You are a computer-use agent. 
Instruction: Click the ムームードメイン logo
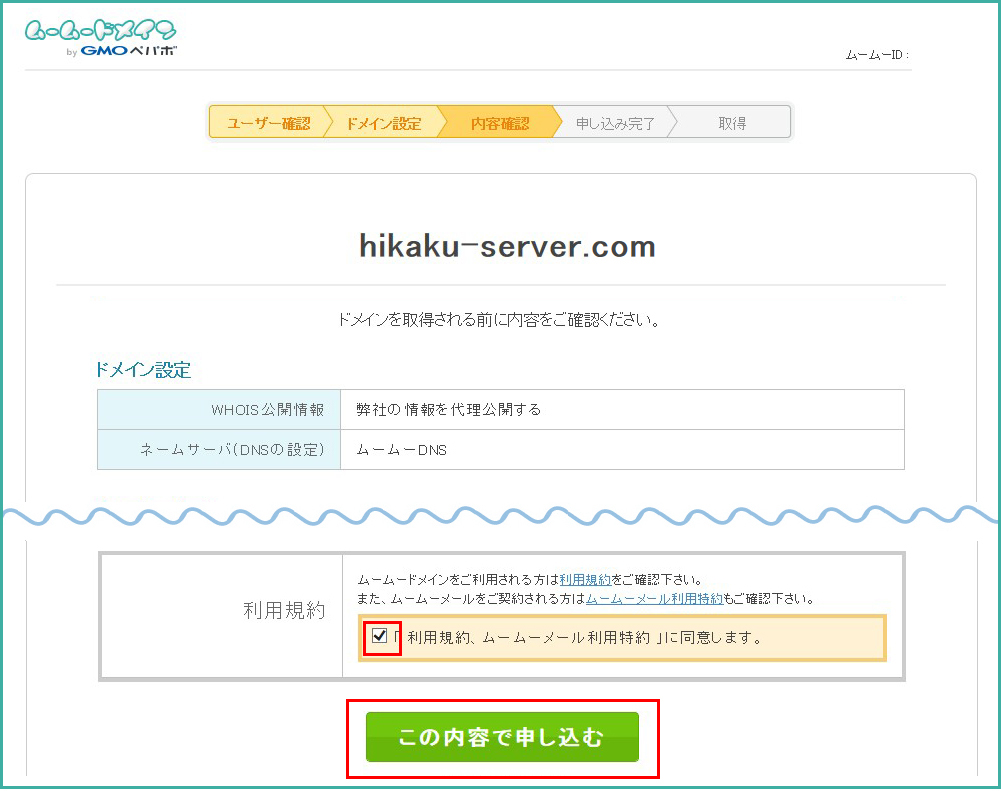click(101, 30)
